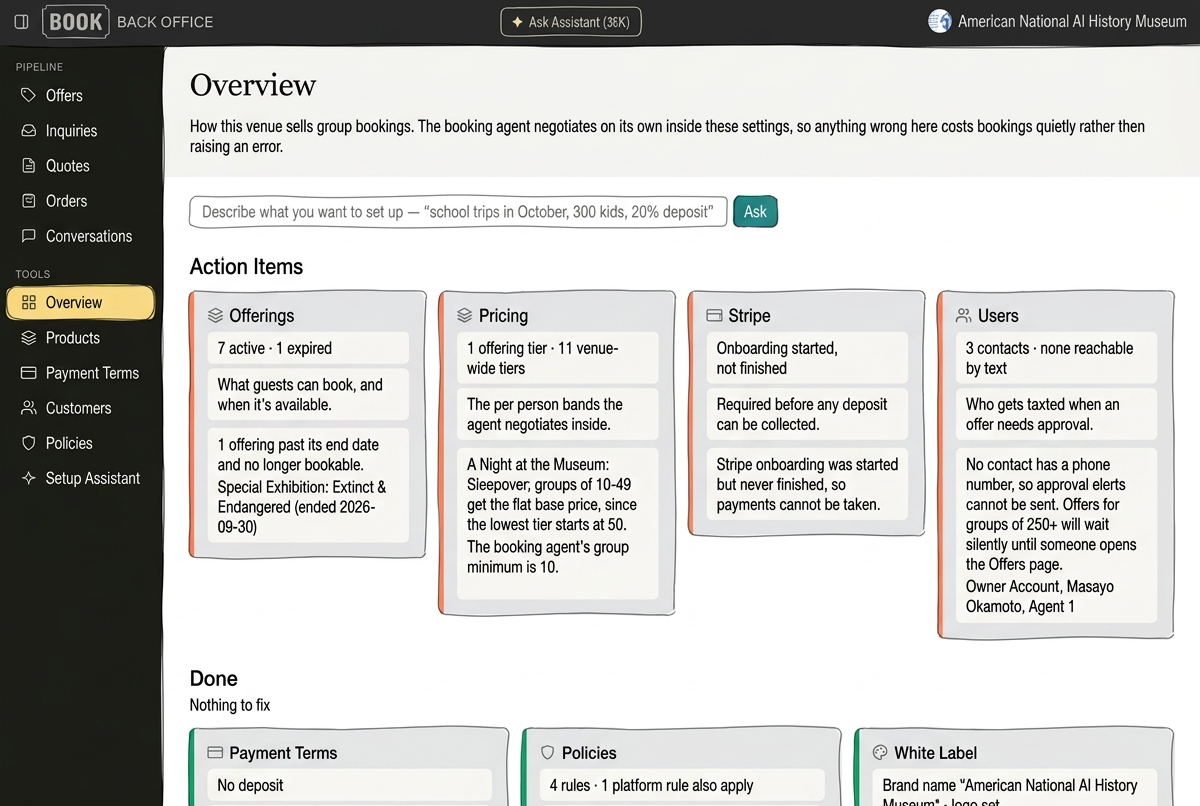This screenshot has height=806, width=1200.
Task: Click the Setup Assistant sparkle icon
Action: [x=29, y=478]
